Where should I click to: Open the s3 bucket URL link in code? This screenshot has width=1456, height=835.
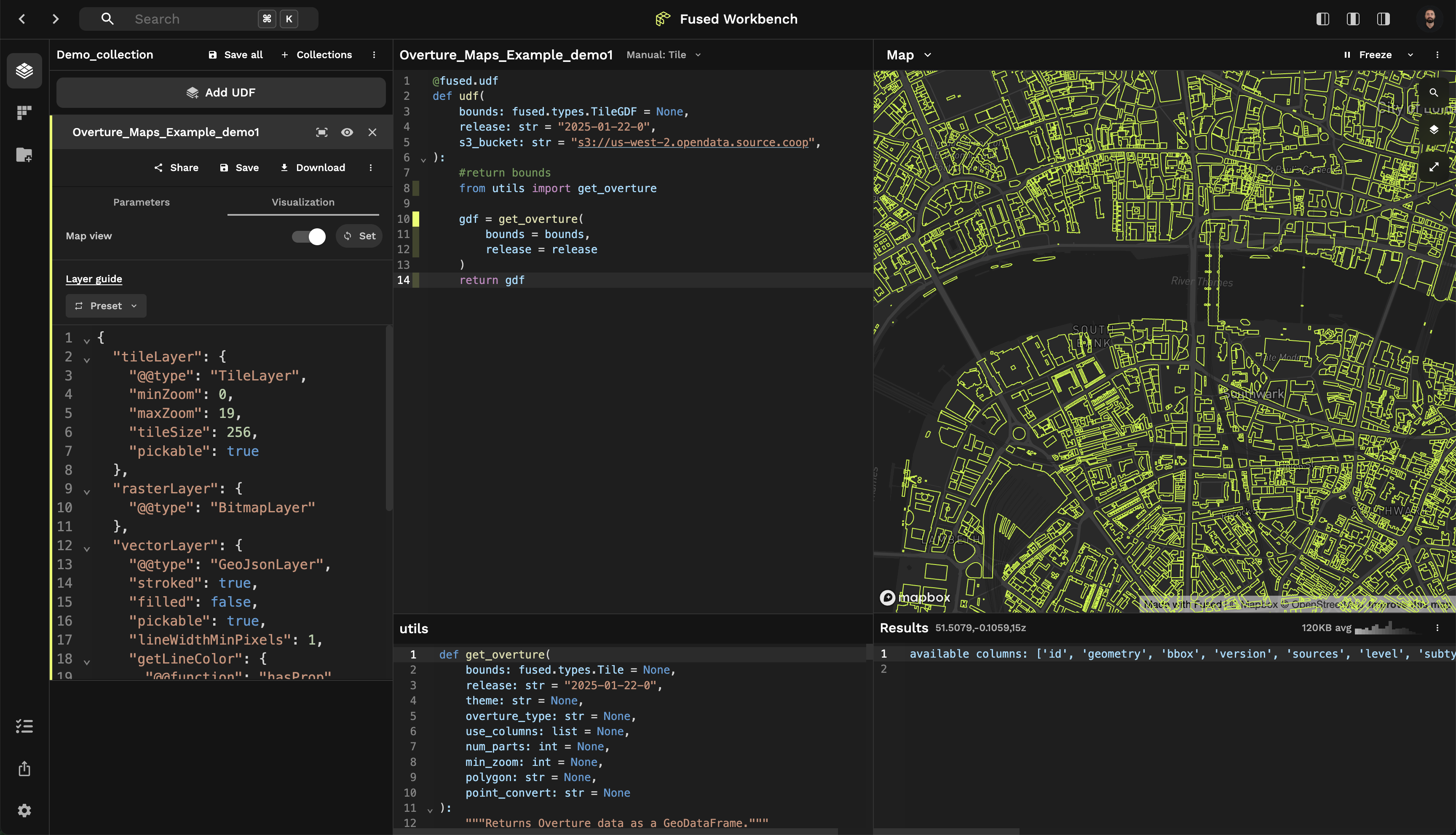coord(693,142)
